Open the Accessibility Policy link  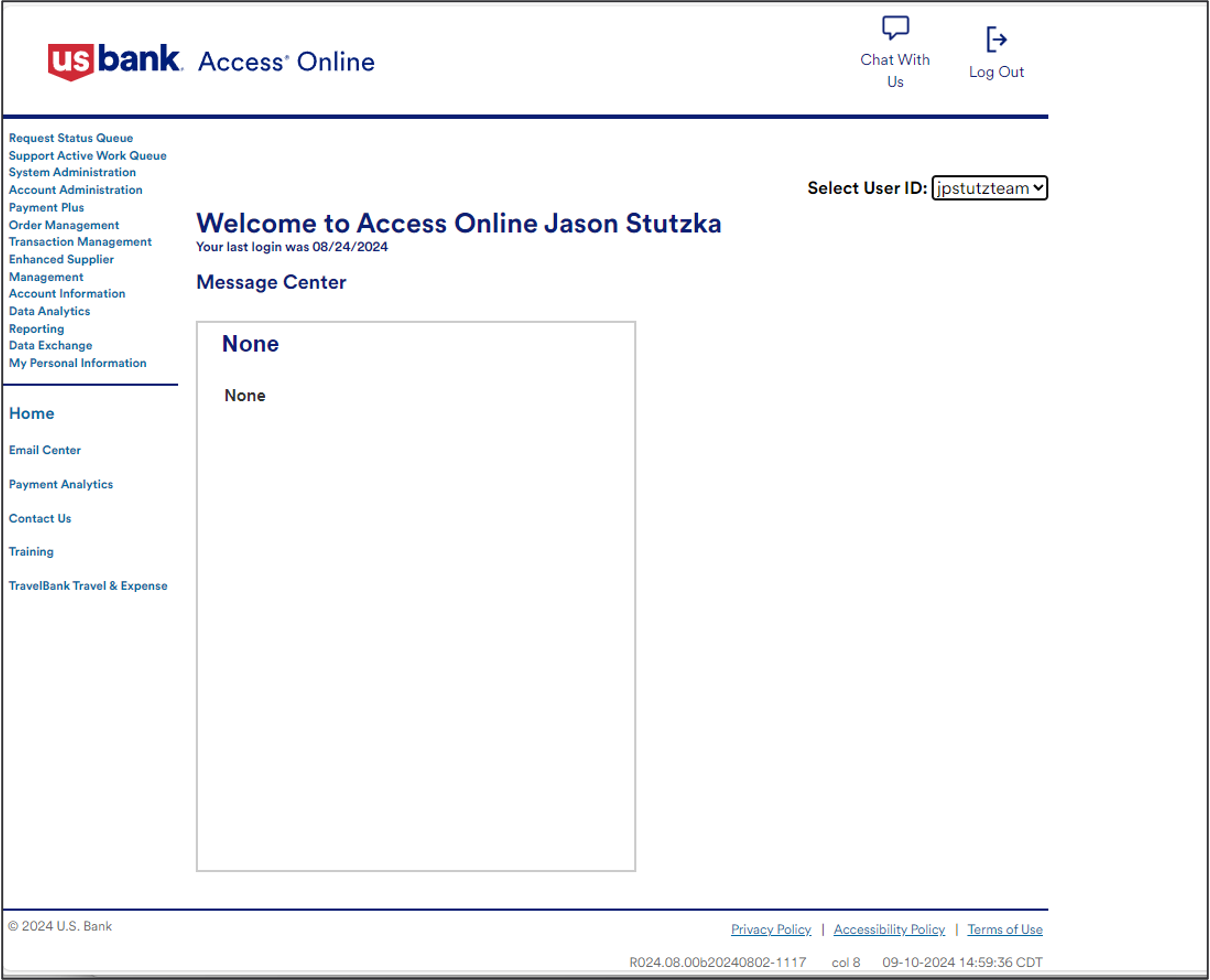[889, 930]
